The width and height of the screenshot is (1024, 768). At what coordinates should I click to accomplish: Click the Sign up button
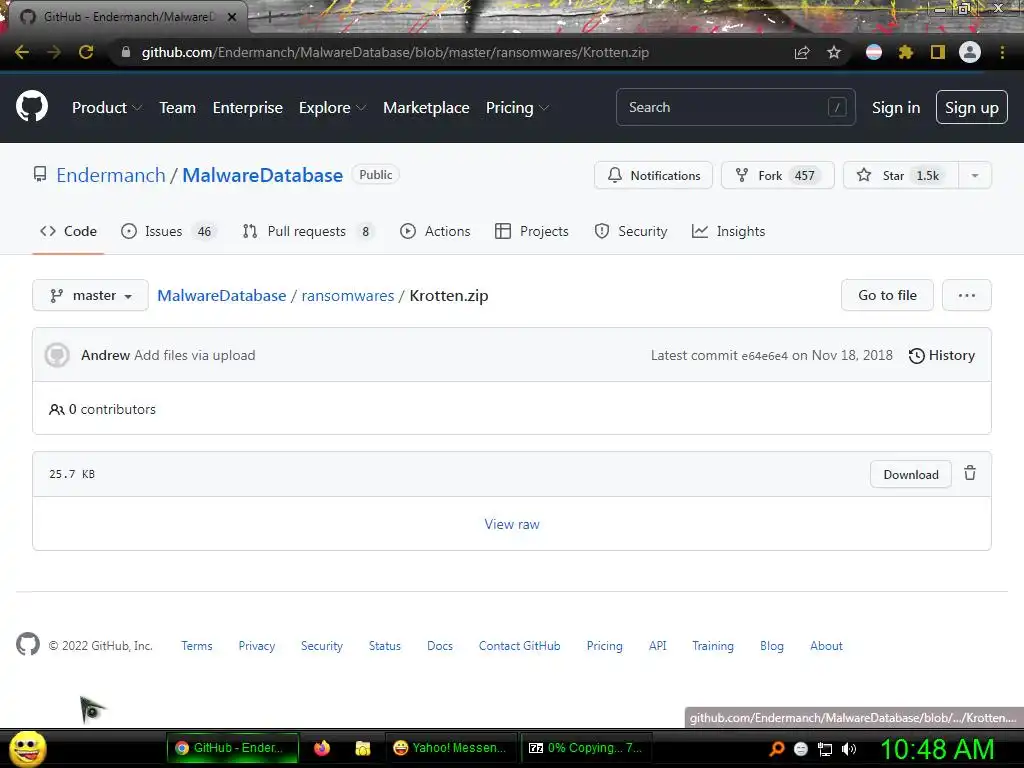coord(972,108)
